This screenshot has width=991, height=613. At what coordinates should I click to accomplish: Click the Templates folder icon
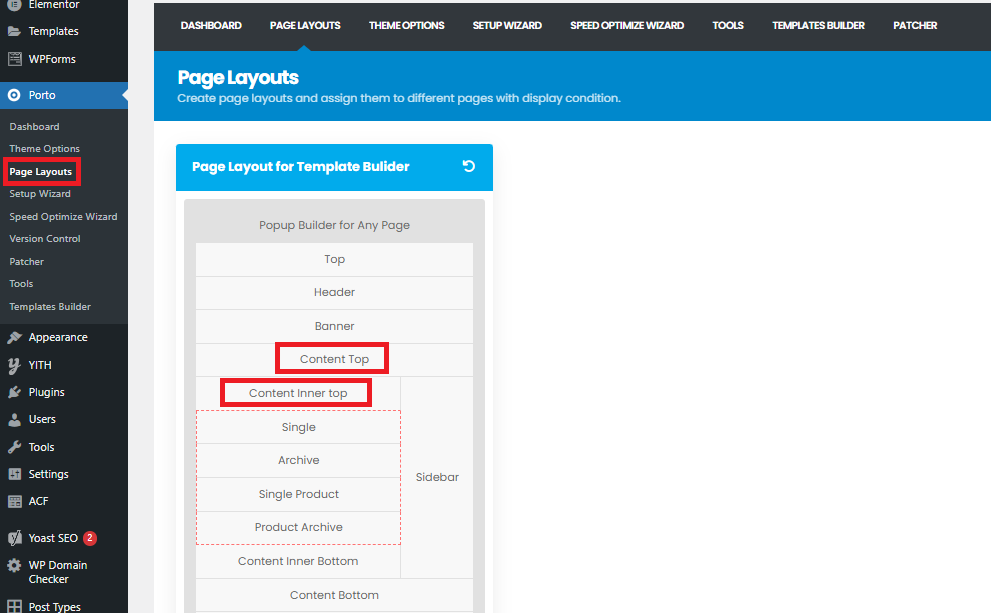pos(14,31)
